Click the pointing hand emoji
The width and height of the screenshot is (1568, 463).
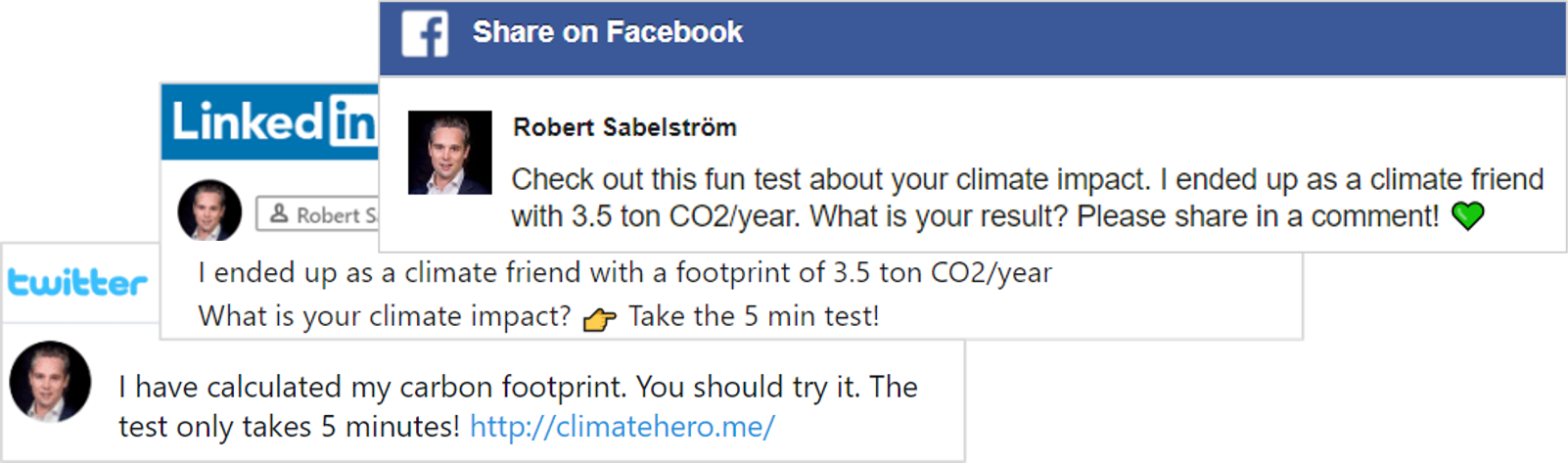pyautogui.click(x=599, y=319)
